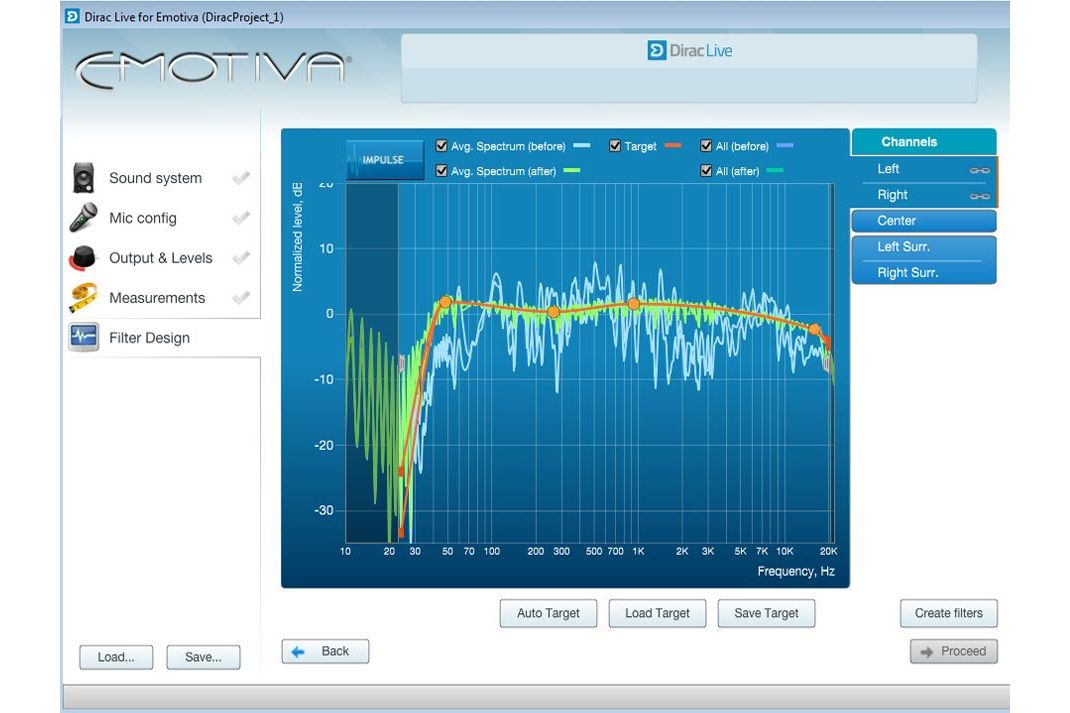Click the Emotiva logo

pyautogui.click(x=213, y=70)
